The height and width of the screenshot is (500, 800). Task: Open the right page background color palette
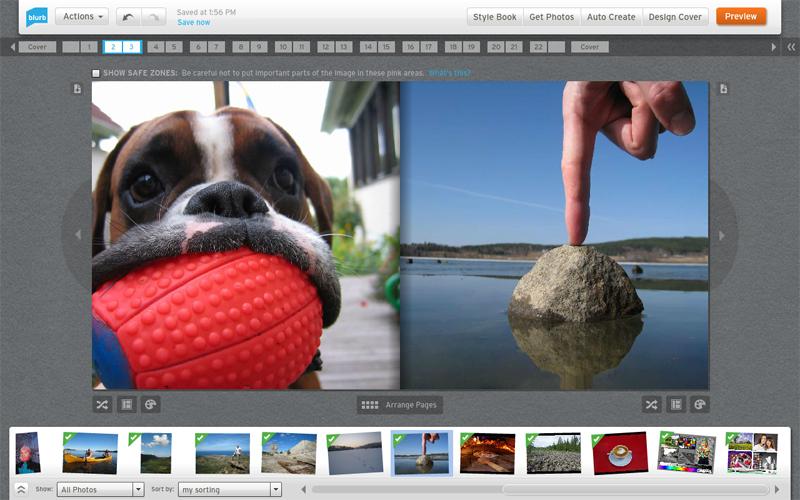(700, 405)
